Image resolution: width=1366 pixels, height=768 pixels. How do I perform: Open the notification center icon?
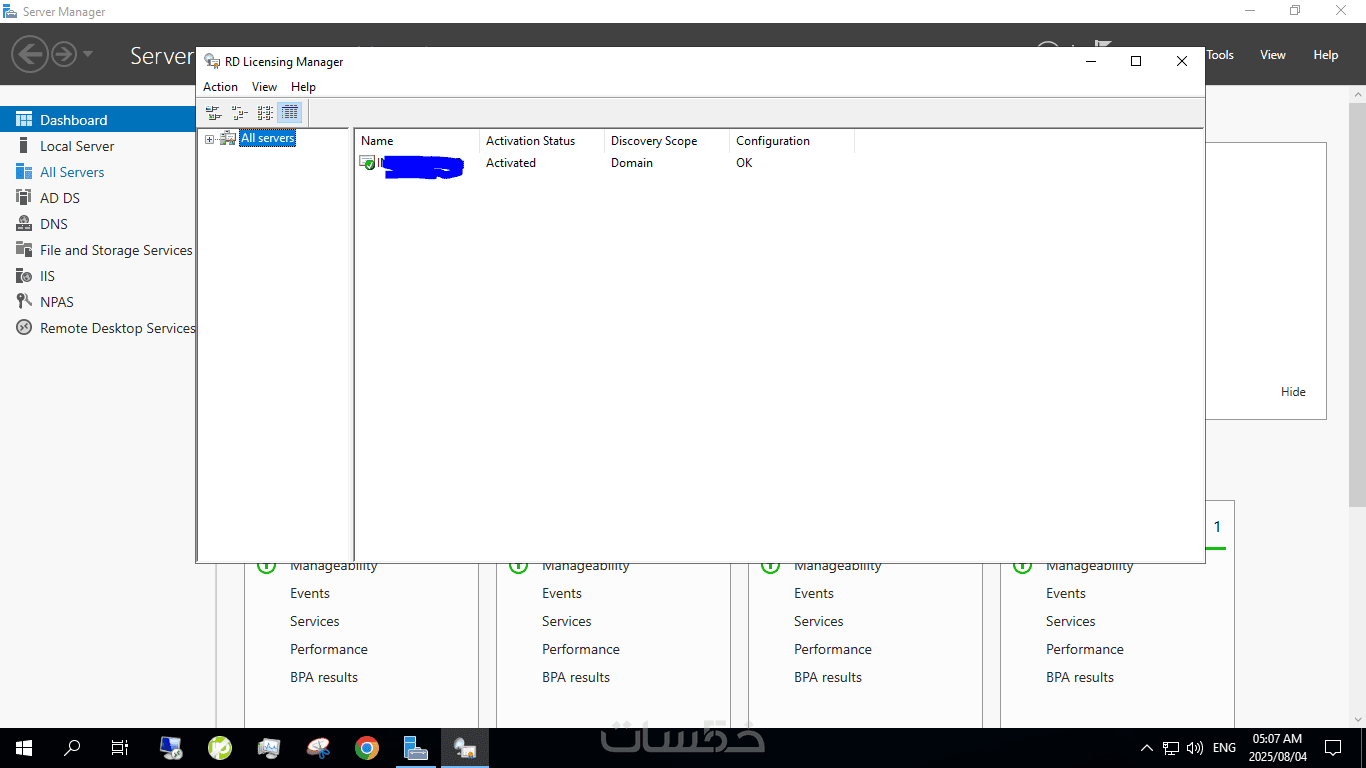point(1332,748)
